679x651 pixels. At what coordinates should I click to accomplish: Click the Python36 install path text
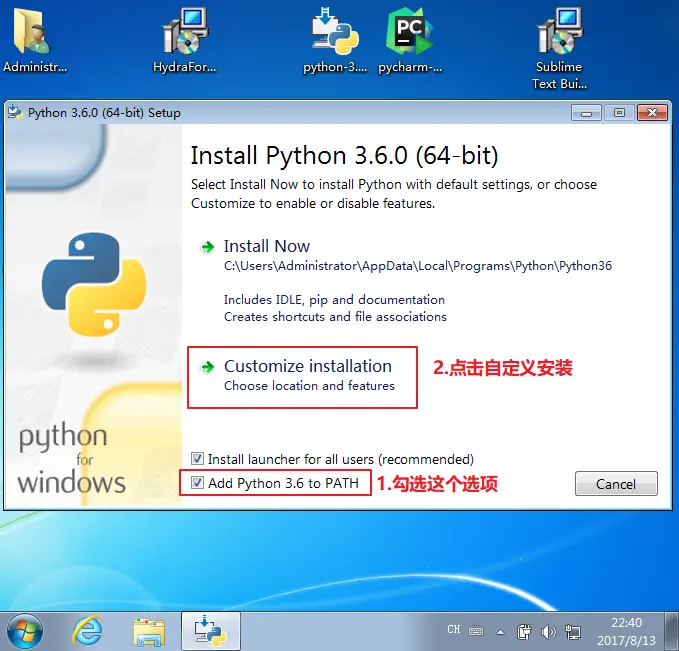(418, 266)
